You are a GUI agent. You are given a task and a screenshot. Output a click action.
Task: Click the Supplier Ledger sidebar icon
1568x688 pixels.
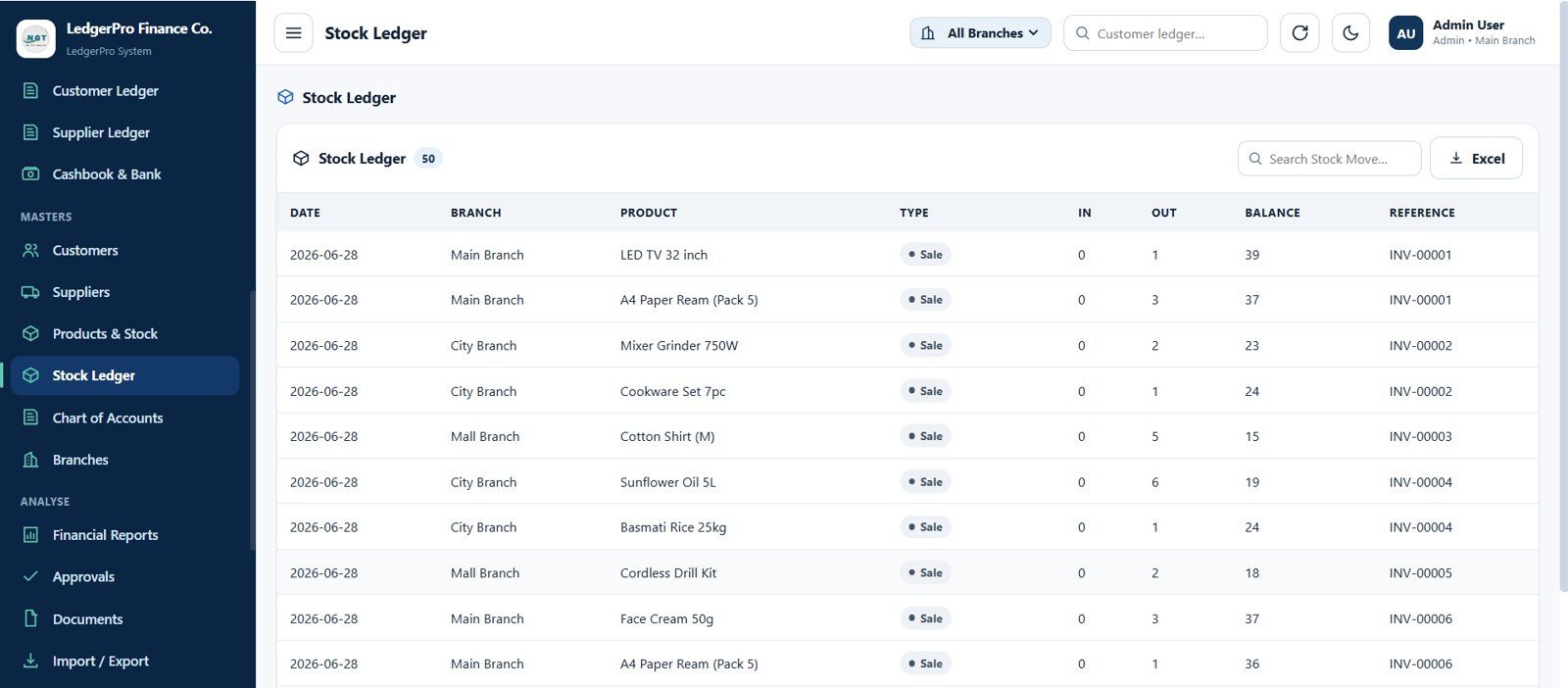click(31, 132)
